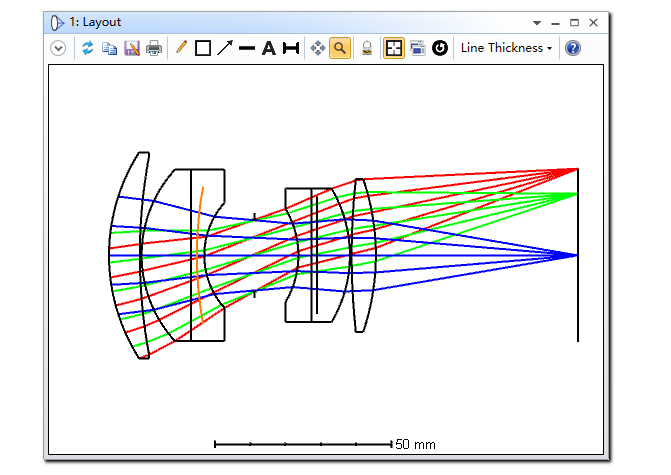671x475 pixels.
Task: Select the dimension measurement tool
Action: tap(291, 48)
